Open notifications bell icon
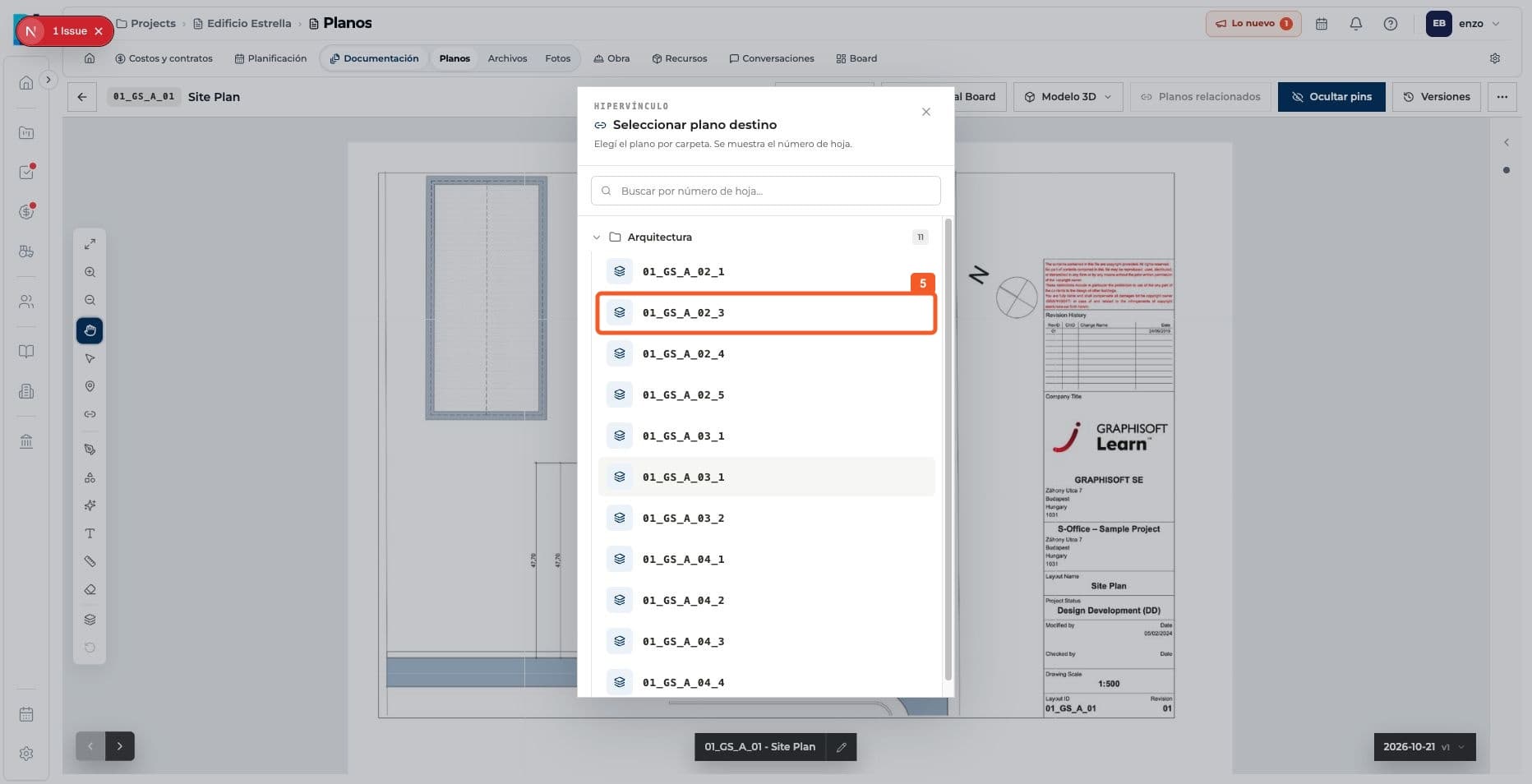The image size is (1532, 784). point(1356,24)
